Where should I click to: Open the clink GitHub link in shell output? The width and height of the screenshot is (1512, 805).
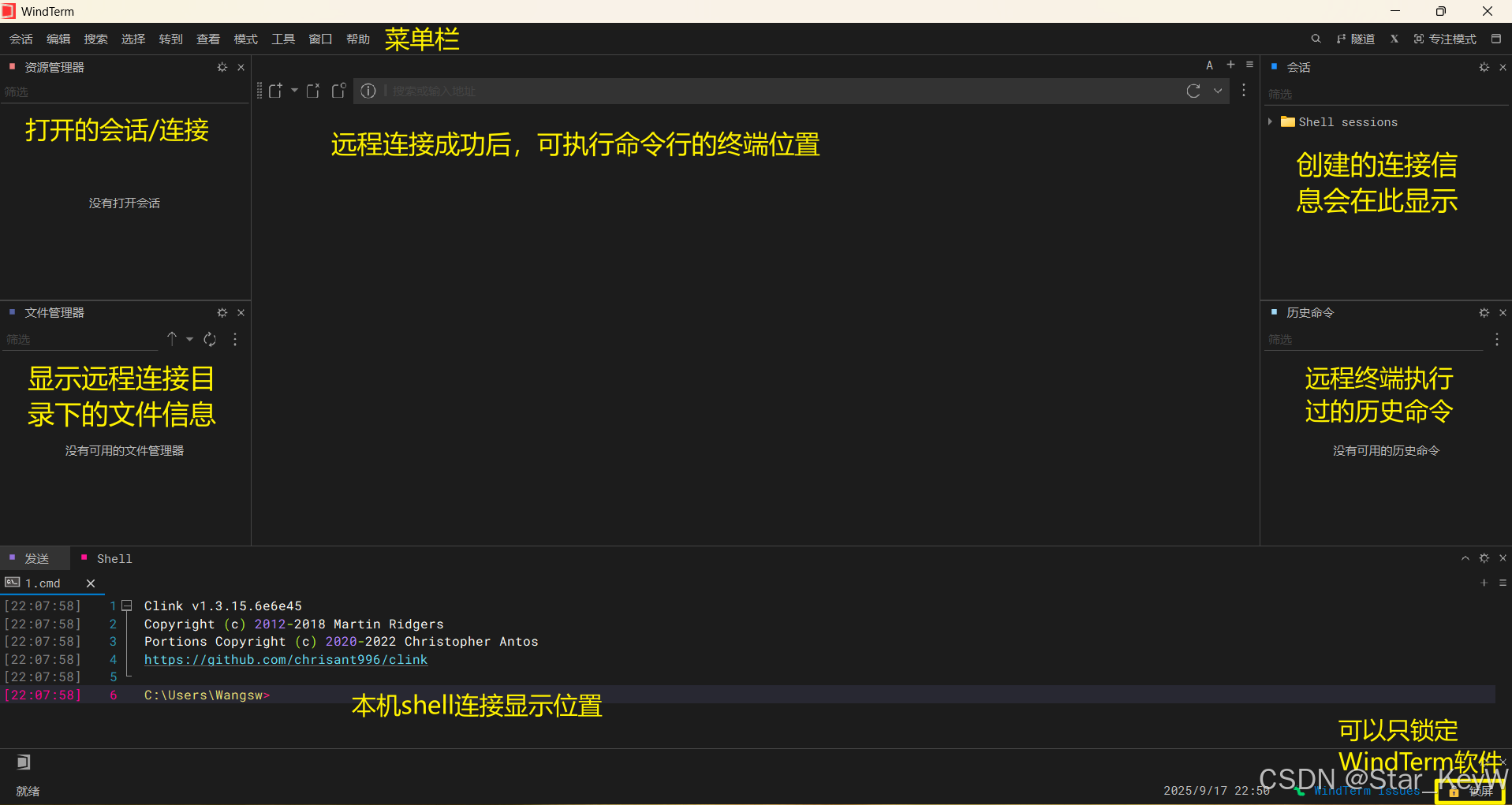[286, 660]
